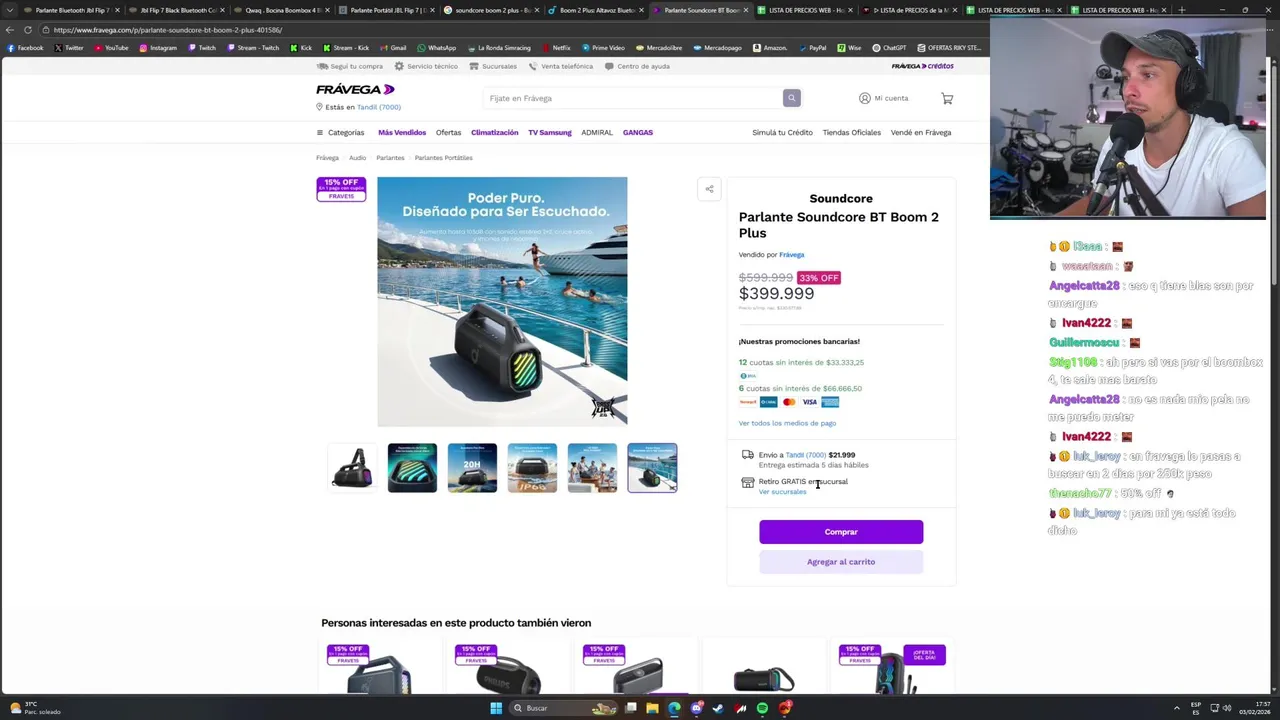Image resolution: width=1280 pixels, height=720 pixels.
Task: Open the clock and date in taskbar
Action: (1254, 708)
